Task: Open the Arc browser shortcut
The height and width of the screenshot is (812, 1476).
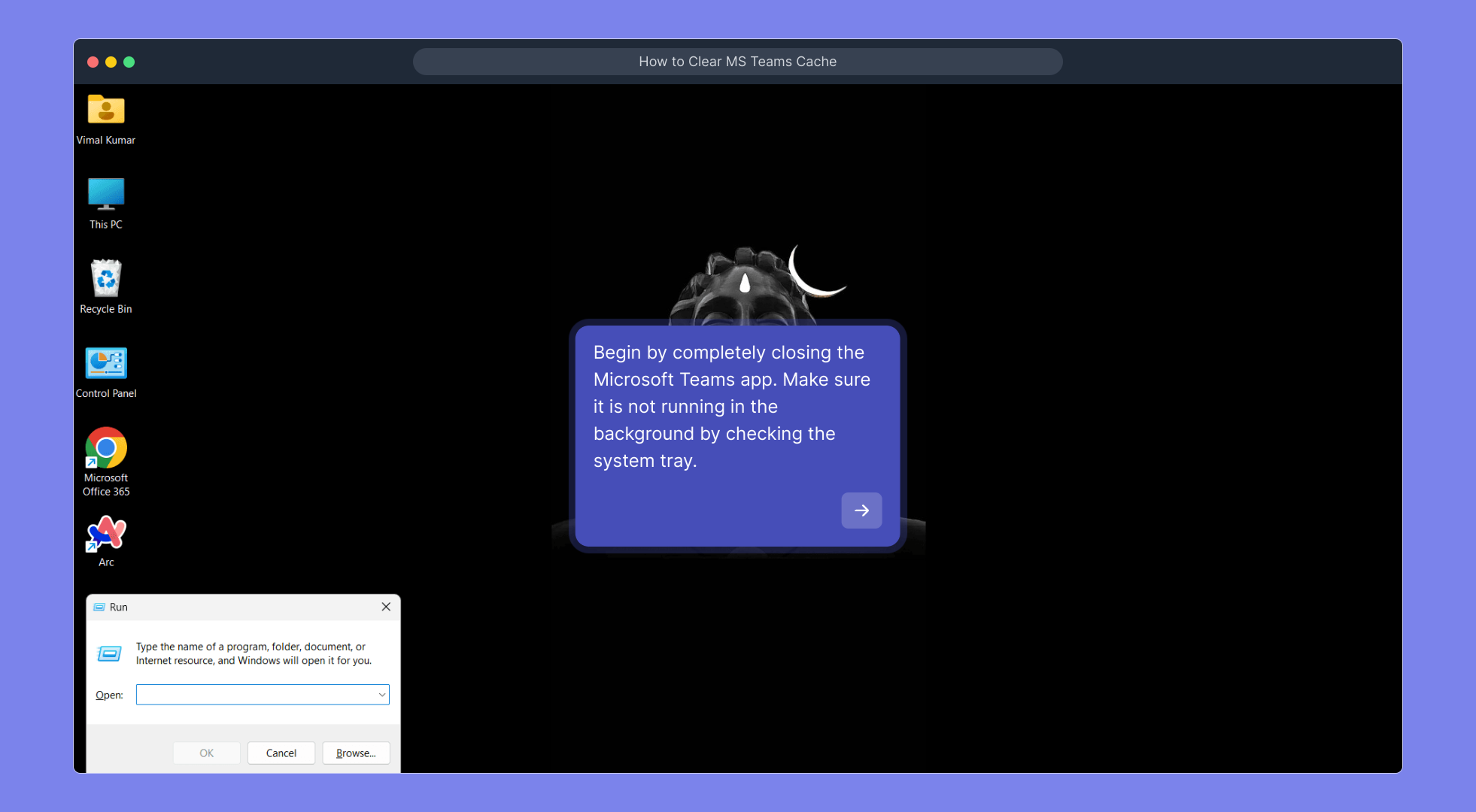Action: [x=106, y=535]
